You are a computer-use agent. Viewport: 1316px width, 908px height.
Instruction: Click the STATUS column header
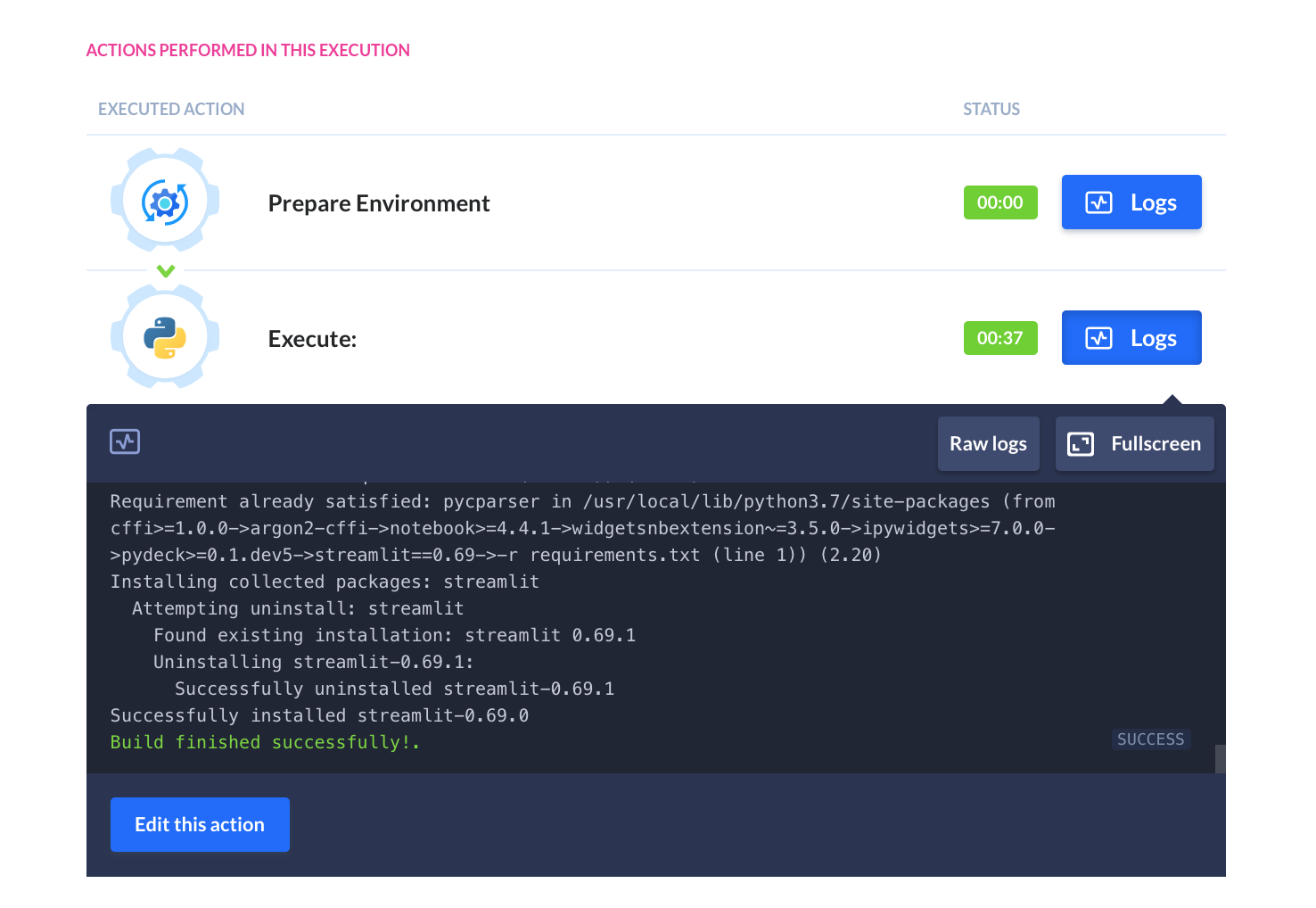991,109
